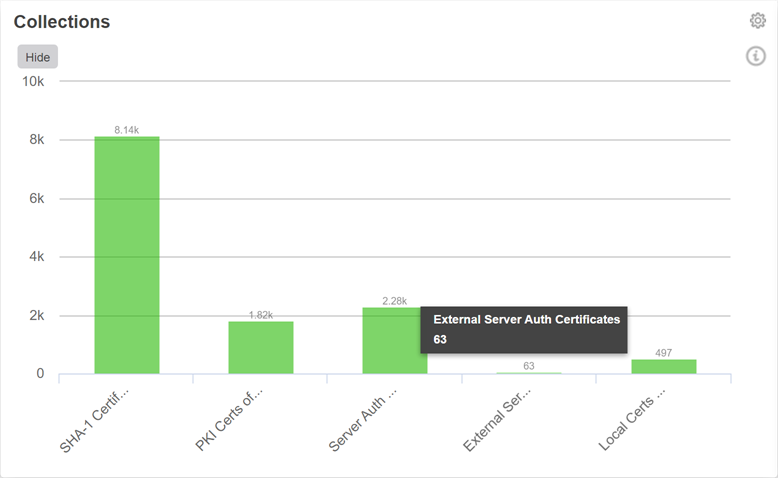Click the Server Auth bar

(394, 340)
